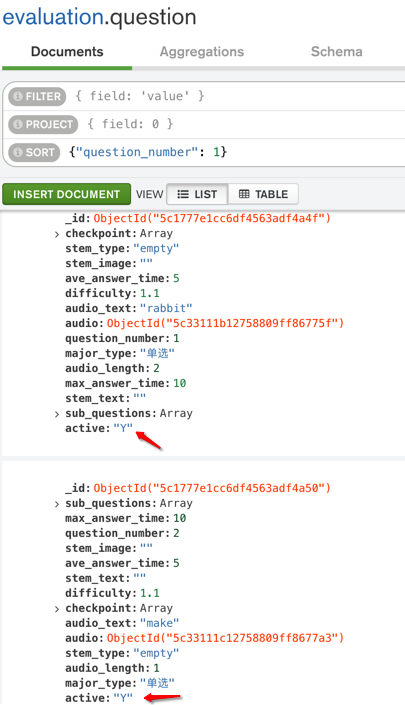Click max_answer_time value in first document

pos(180,383)
